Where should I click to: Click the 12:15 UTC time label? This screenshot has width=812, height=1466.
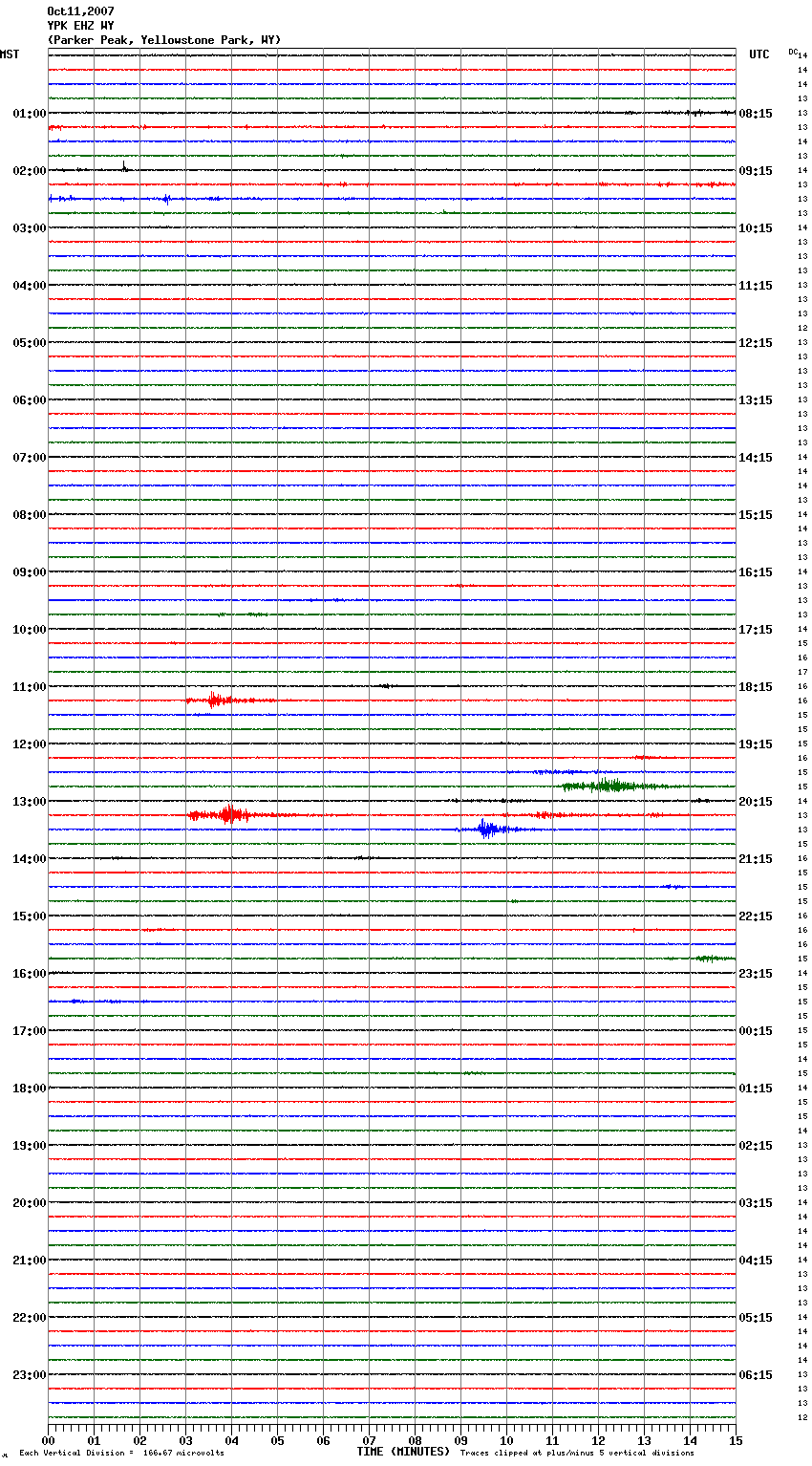tap(756, 343)
